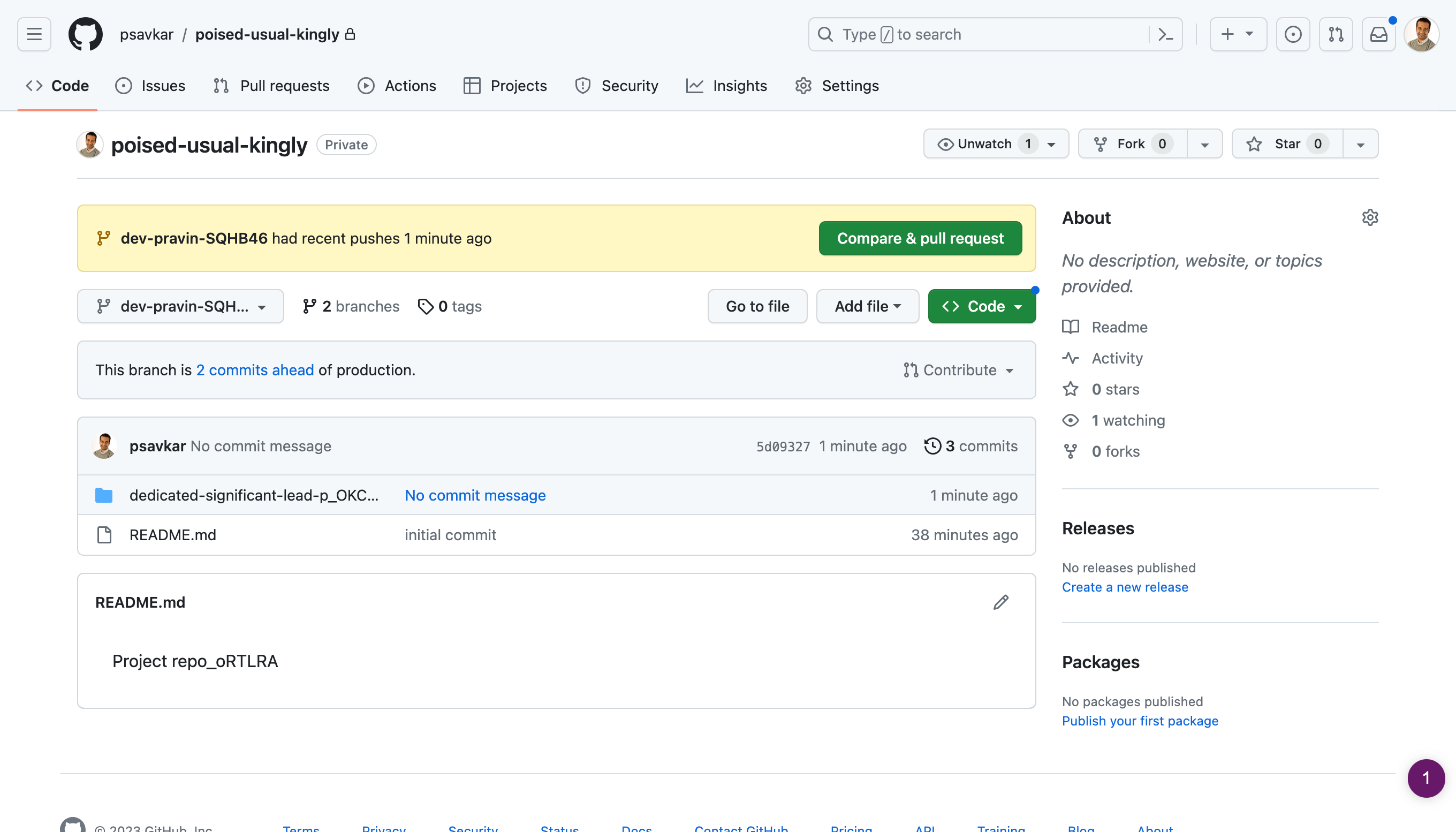Switch to the Insights tab
Viewport: 1456px width, 832px height.
click(x=726, y=85)
